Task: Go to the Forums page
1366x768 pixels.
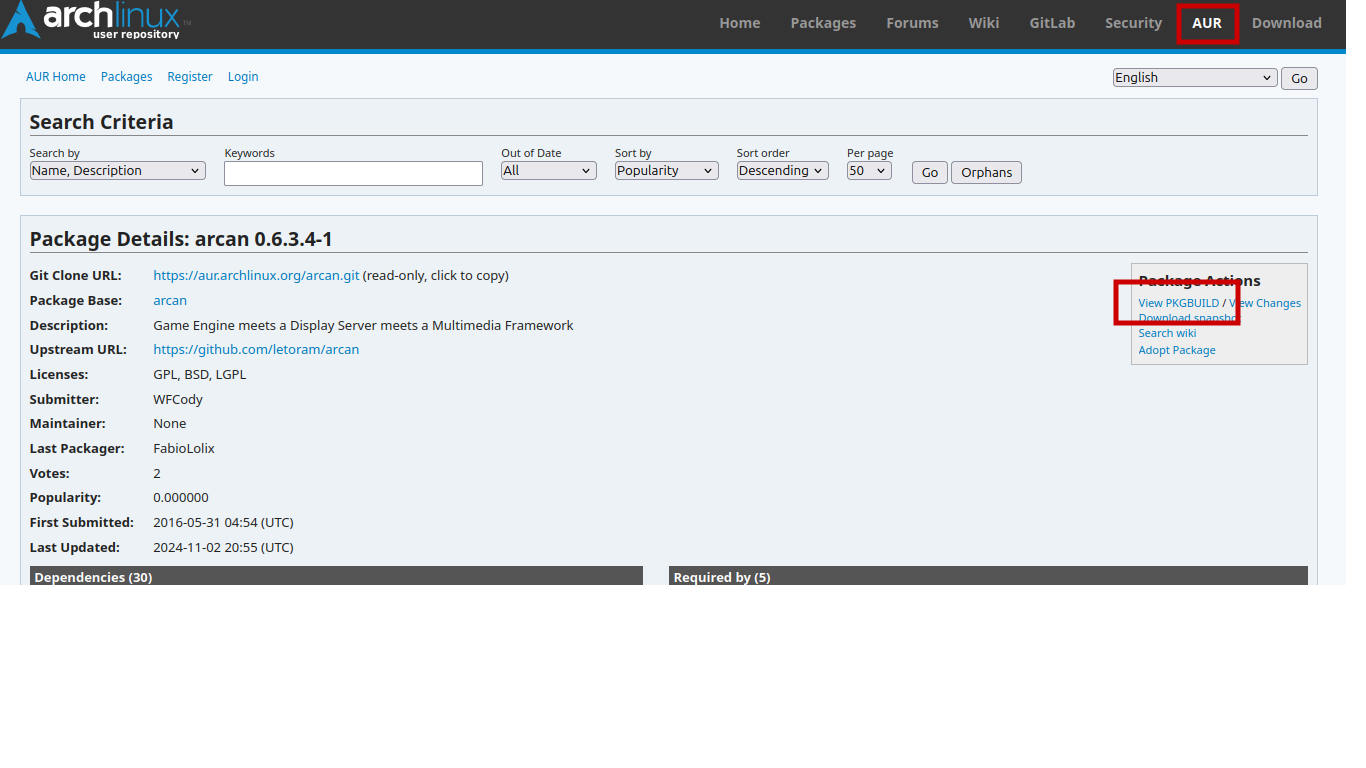Action: pyautogui.click(x=912, y=23)
